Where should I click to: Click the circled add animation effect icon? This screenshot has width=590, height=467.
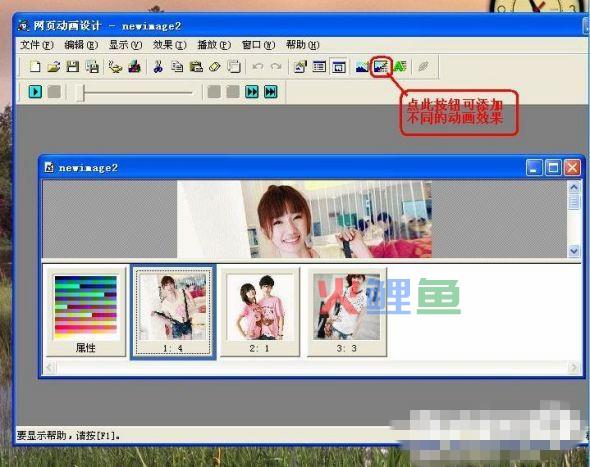point(381,67)
